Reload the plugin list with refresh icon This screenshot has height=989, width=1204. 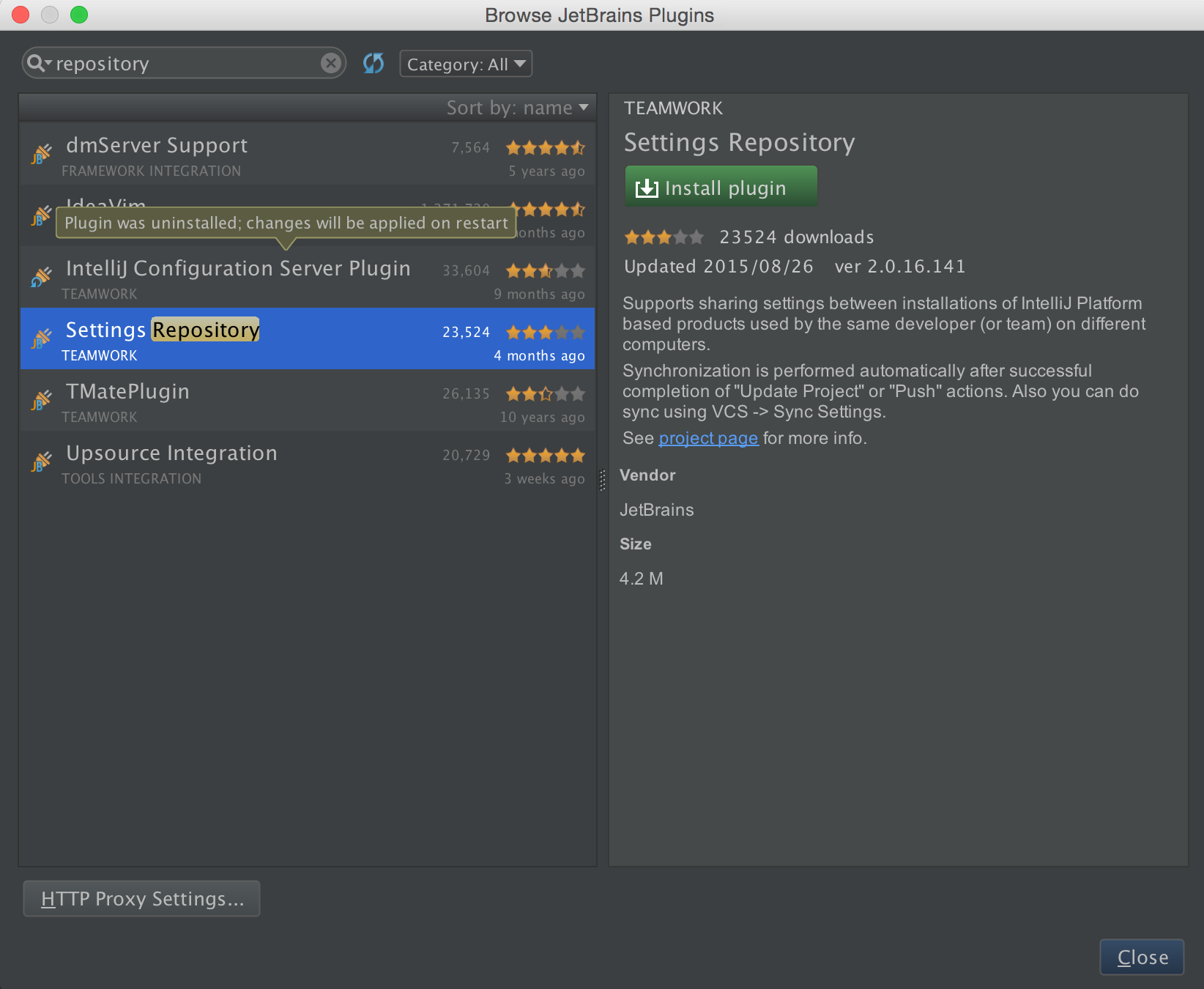[x=374, y=64]
